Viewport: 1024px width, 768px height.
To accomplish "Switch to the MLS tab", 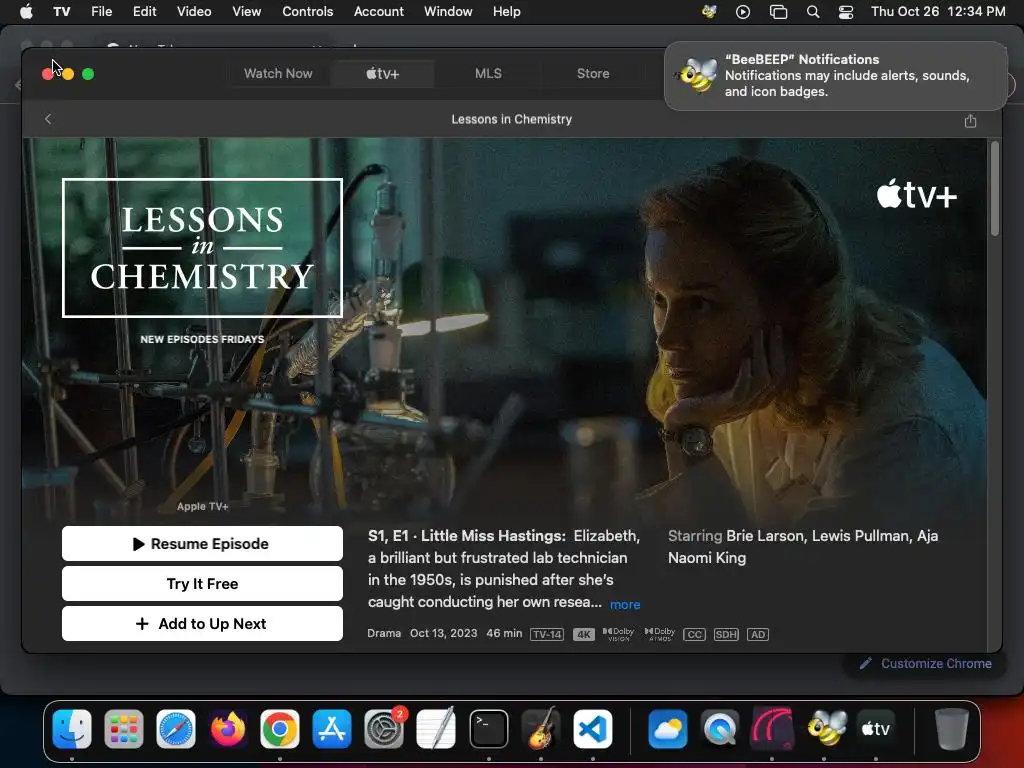I will coord(488,74).
